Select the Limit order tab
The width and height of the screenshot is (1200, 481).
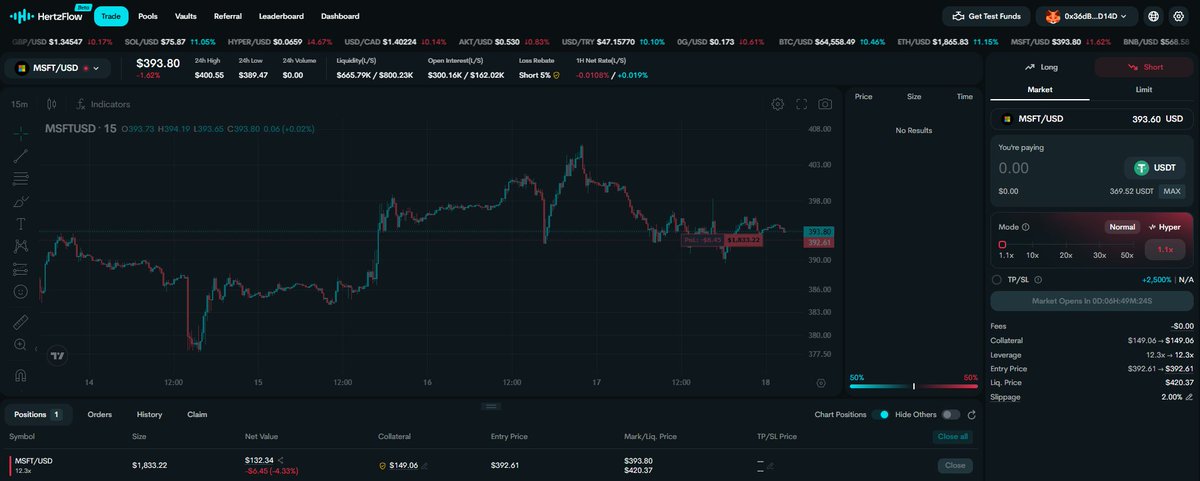pyautogui.click(x=1144, y=90)
